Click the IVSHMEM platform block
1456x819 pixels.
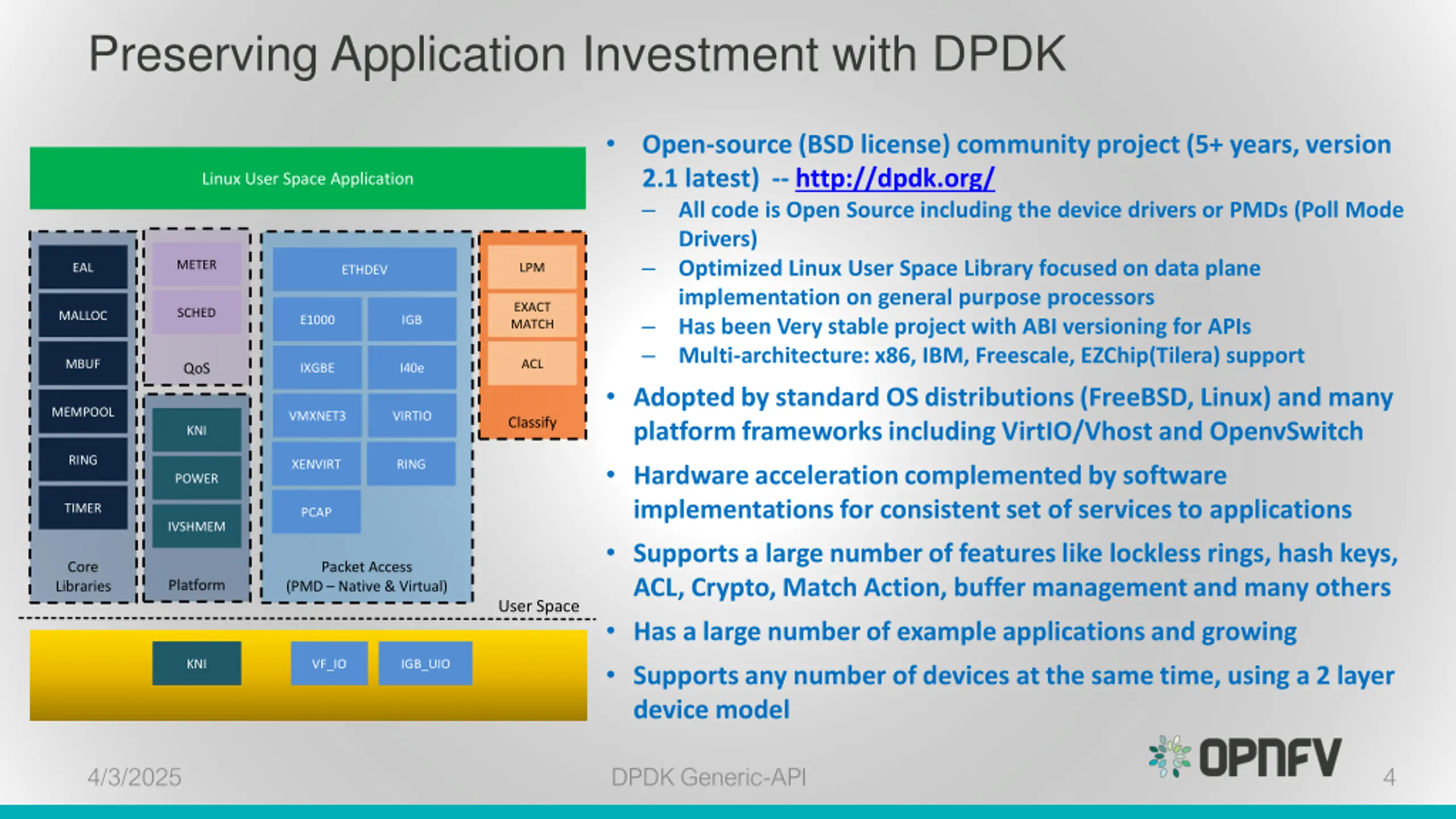[x=197, y=527]
